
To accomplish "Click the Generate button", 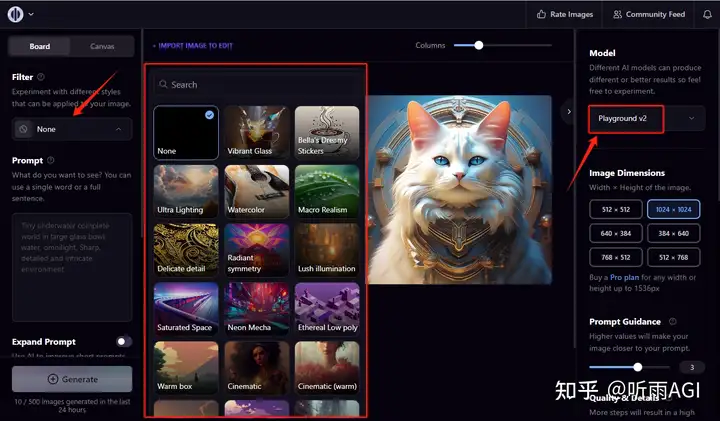I will tap(72, 379).
